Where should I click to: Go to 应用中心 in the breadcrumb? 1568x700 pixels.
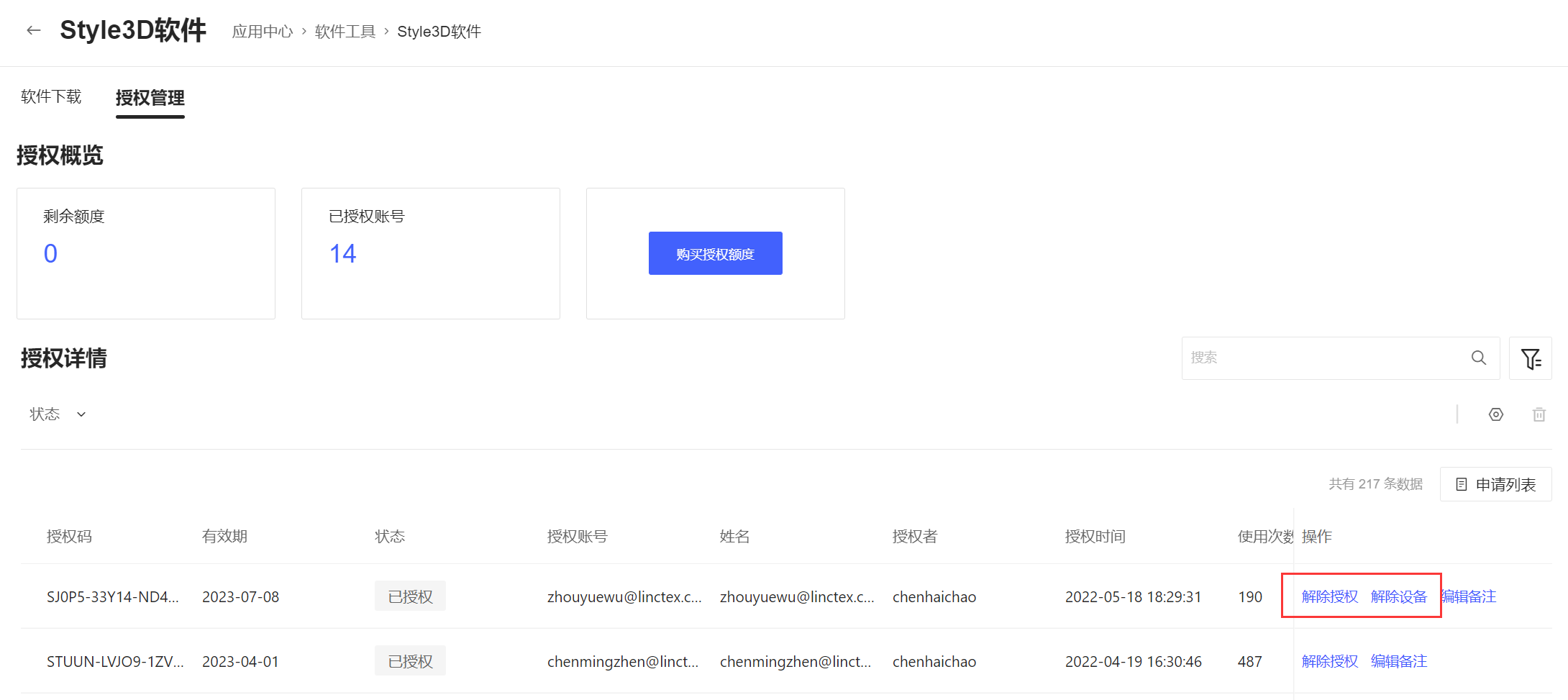(x=263, y=32)
